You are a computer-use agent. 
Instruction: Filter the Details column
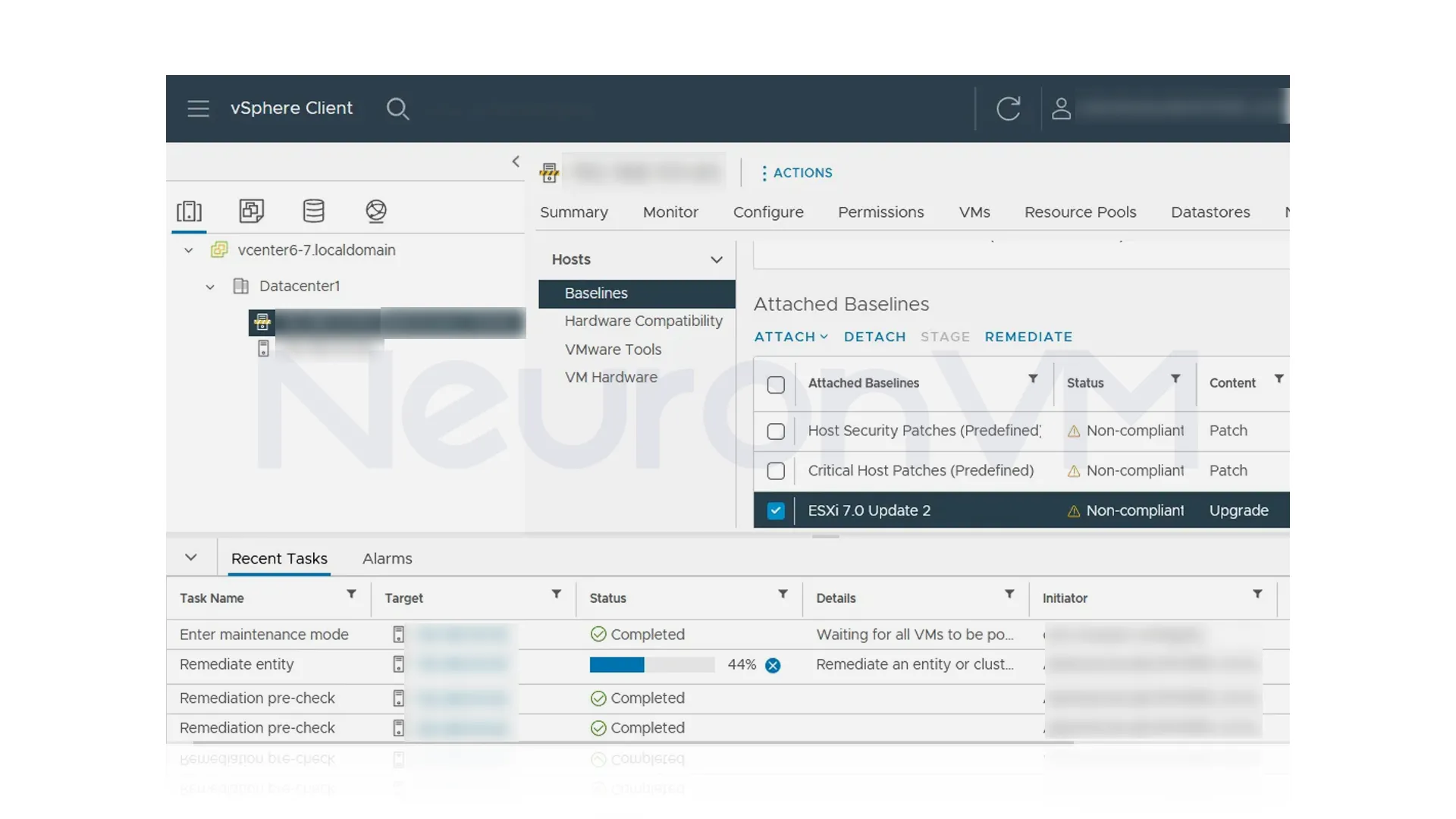(x=1009, y=594)
